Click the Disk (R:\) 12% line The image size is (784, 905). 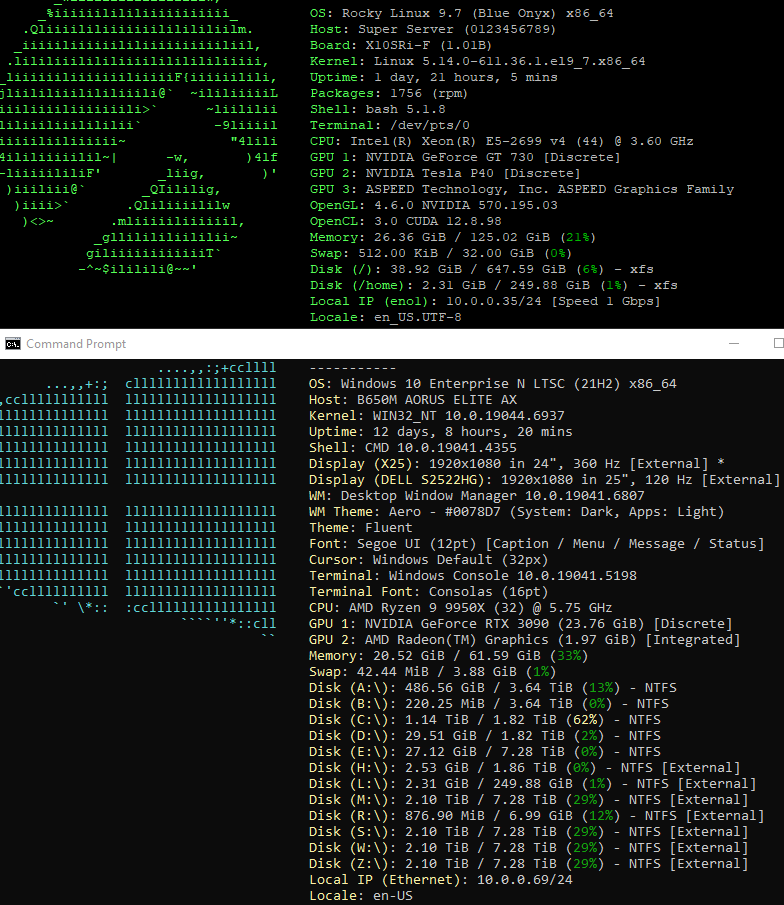coord(536,816)
